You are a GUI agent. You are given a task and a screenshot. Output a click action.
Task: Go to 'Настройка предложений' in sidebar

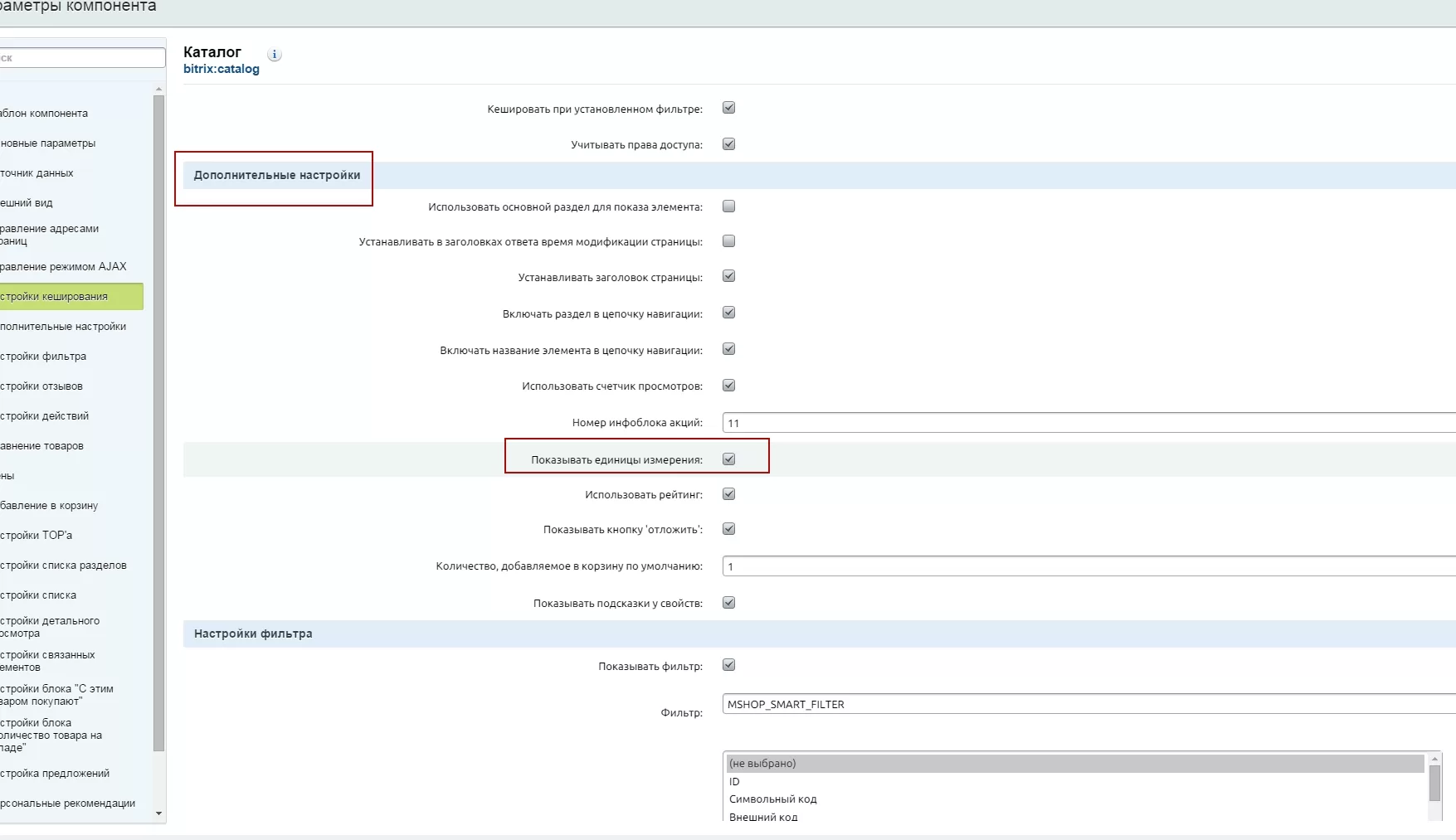tap(55, 774)
